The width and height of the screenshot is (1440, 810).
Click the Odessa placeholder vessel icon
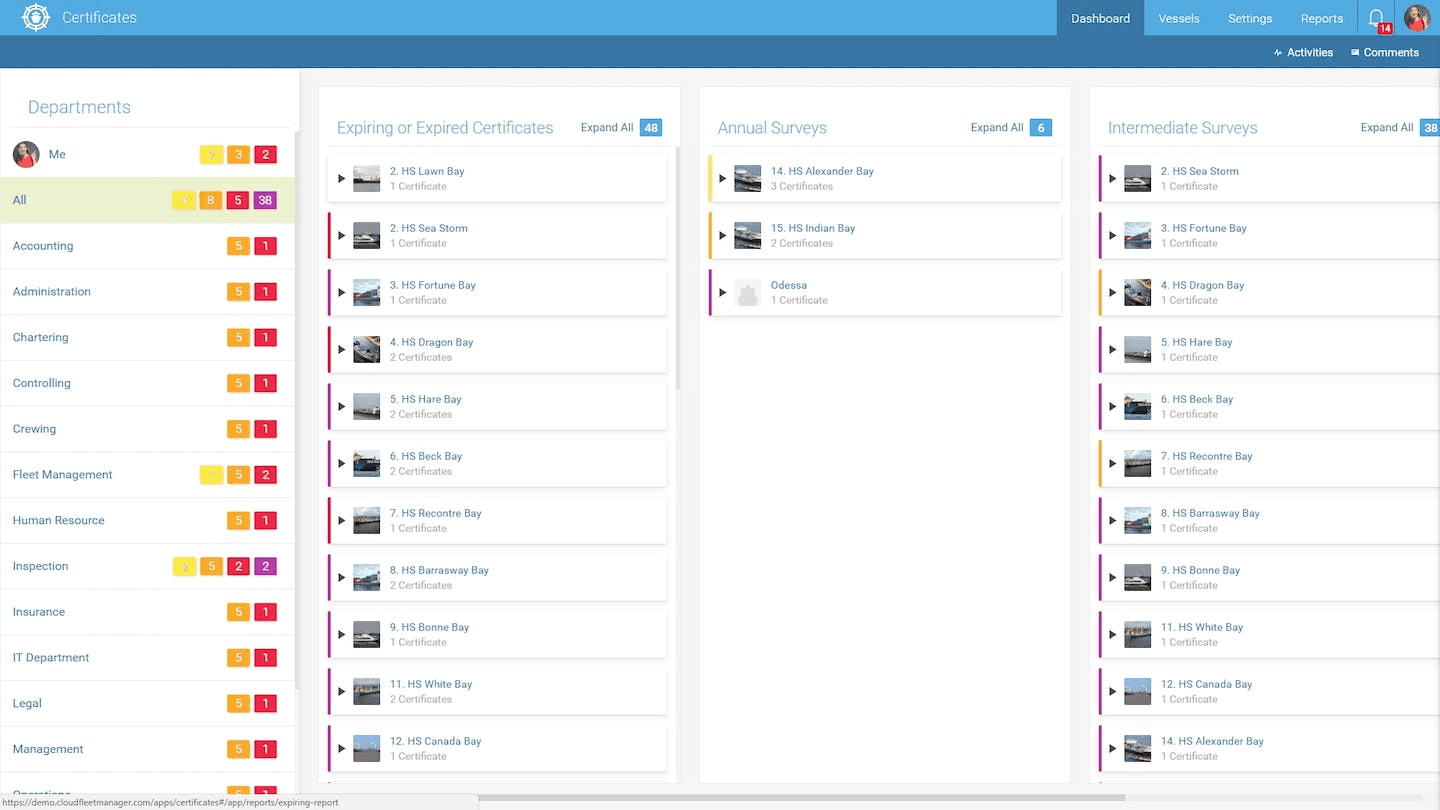coord(748,293)
